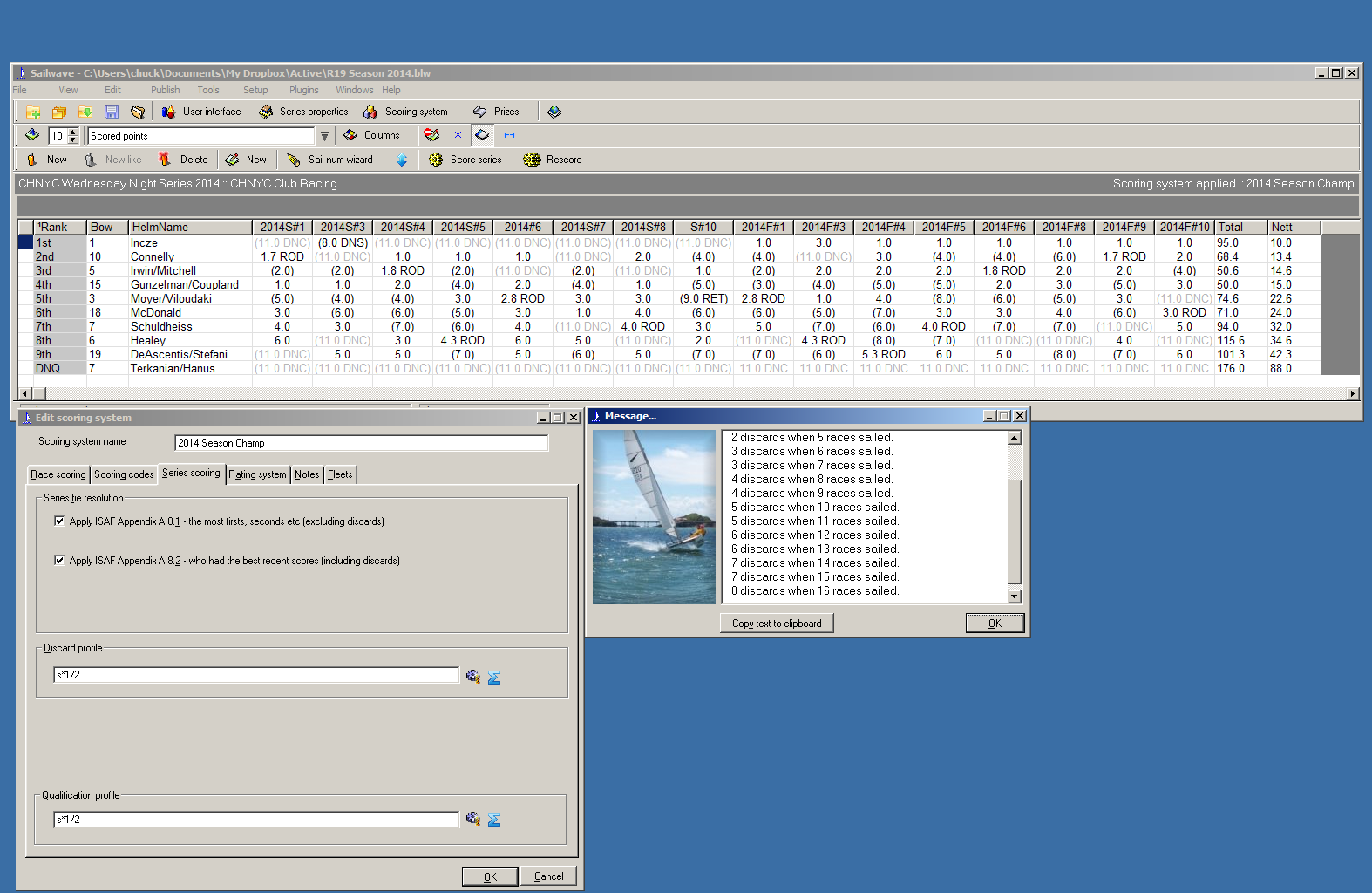Click the Delete competitor icon
The width and height of the screenshot is (1372, 893).
coord(165,160)
